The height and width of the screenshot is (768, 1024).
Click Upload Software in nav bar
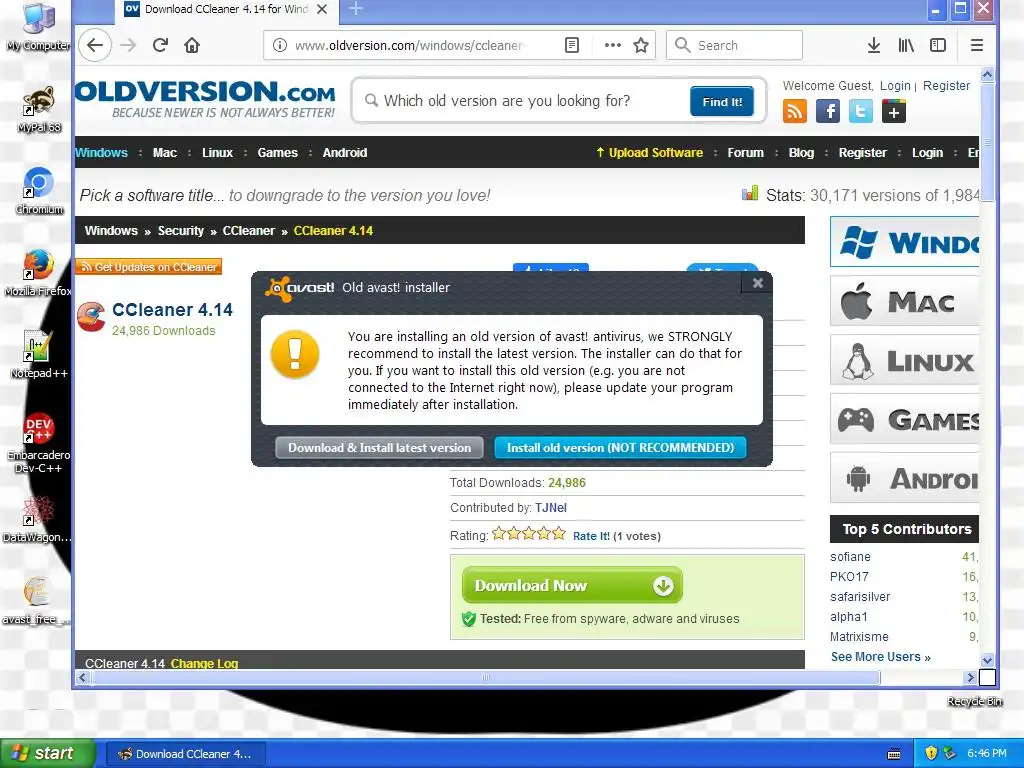[650, 153]
